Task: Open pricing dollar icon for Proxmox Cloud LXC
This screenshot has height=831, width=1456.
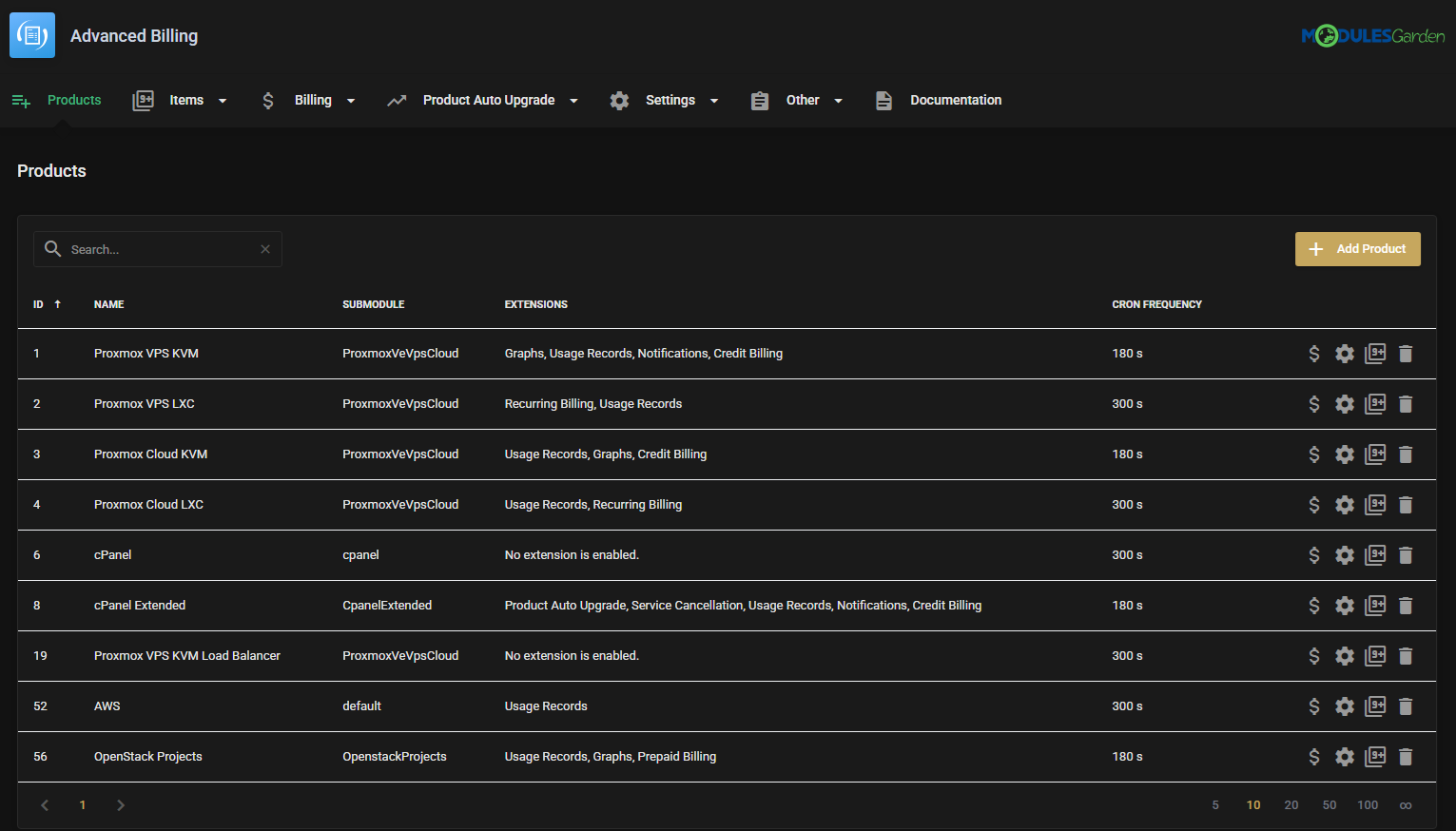Action: tap(1314, 505)
